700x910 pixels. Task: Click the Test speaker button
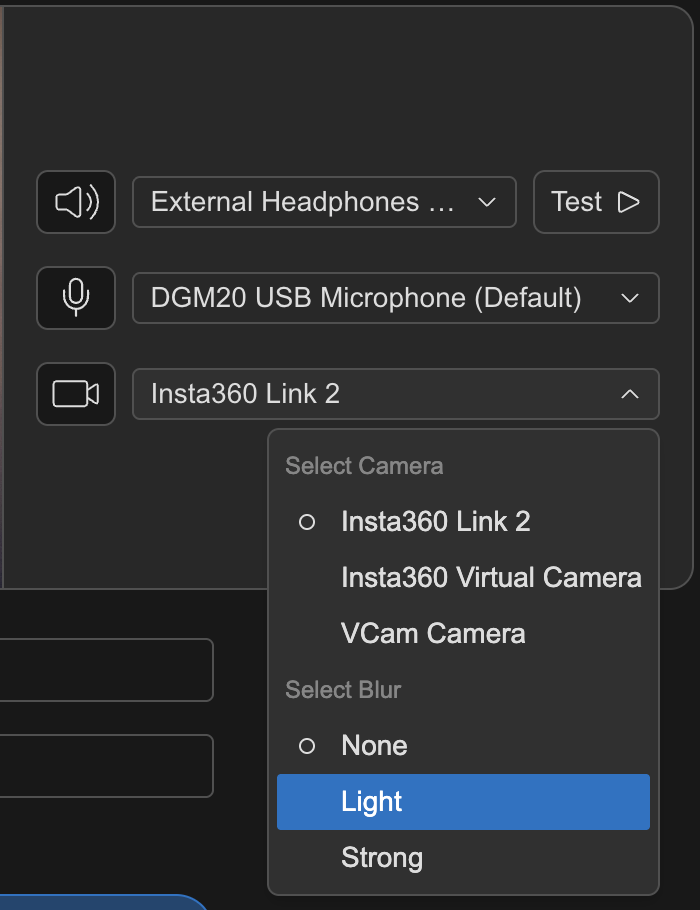596,202
